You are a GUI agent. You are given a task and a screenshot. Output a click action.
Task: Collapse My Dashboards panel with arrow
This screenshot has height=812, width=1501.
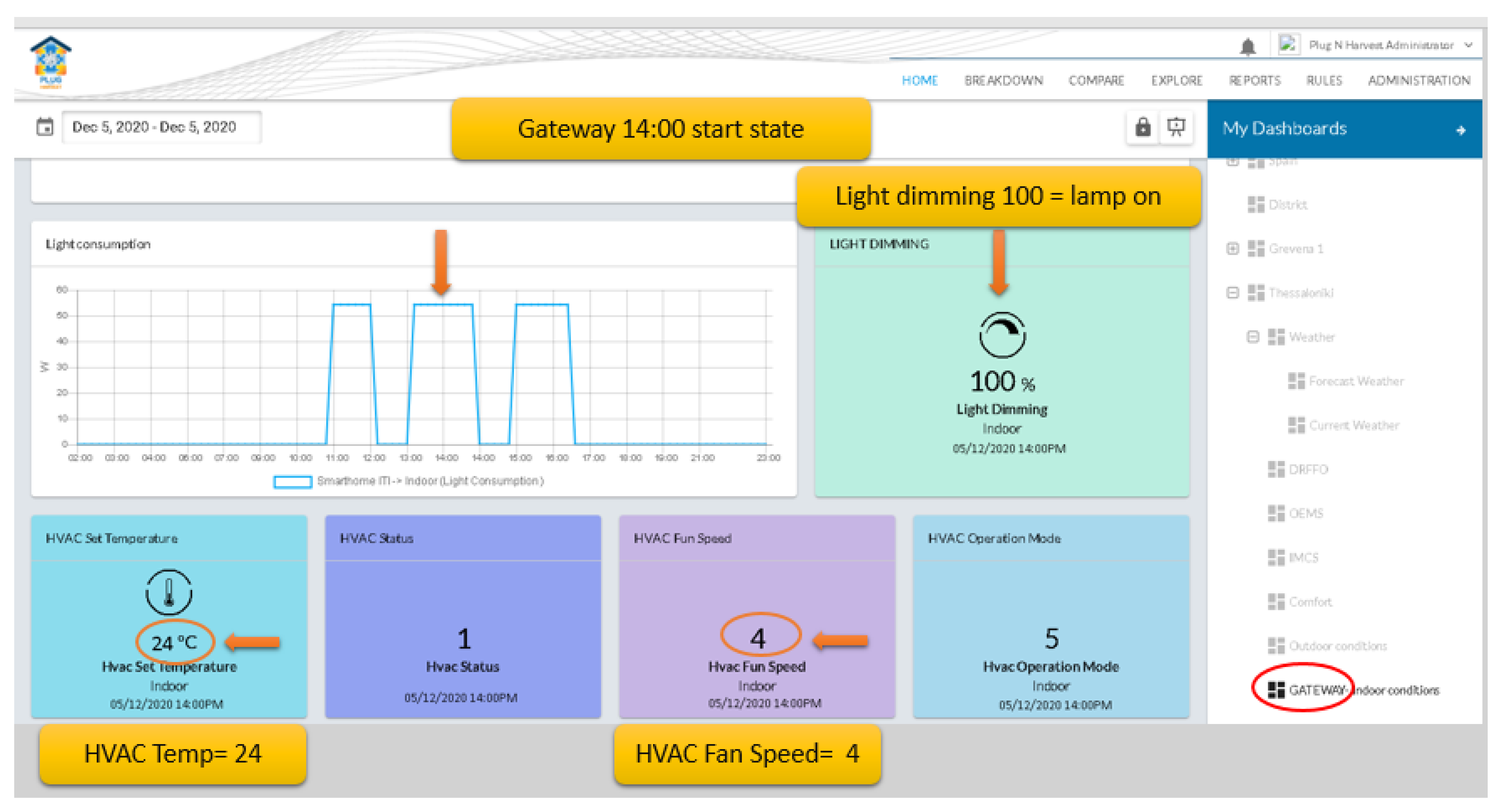pos(1460,130)
